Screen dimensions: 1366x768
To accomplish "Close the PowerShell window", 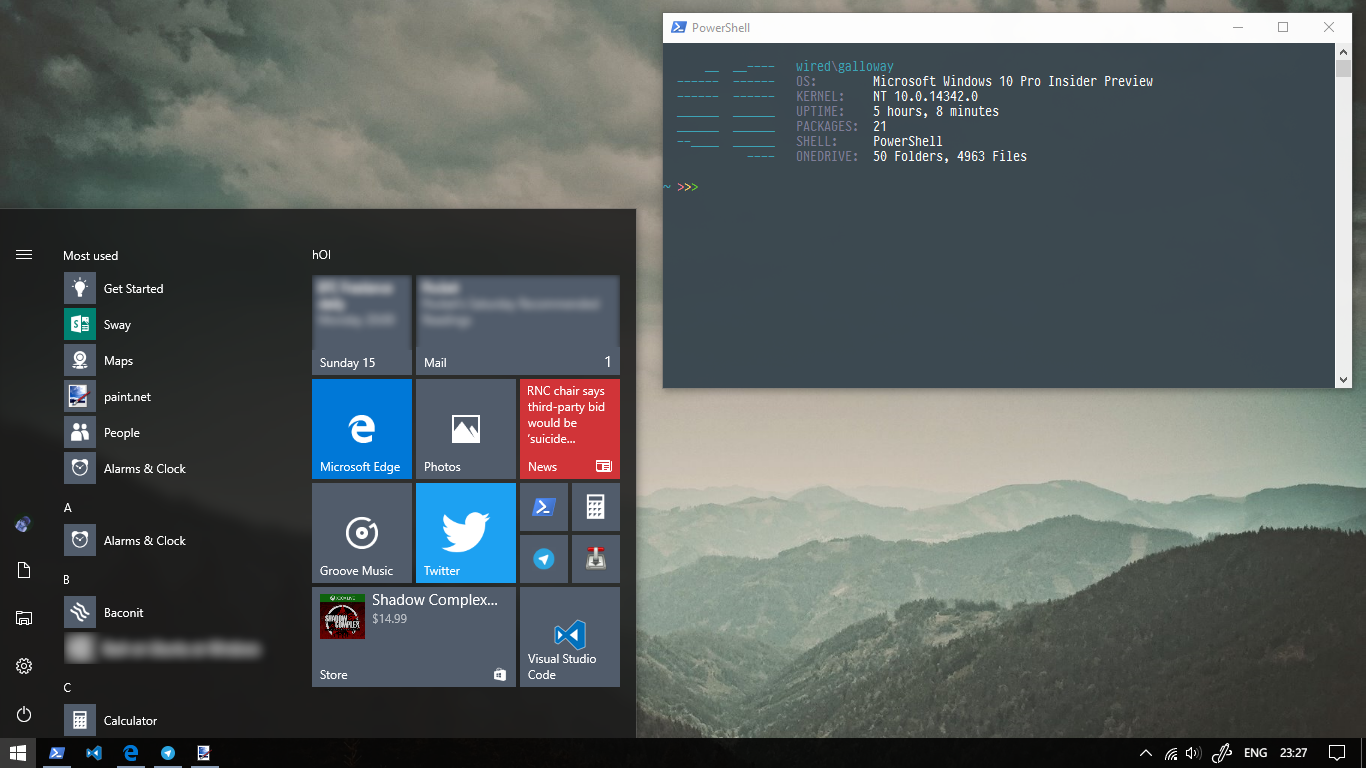I will point(1329,28).
